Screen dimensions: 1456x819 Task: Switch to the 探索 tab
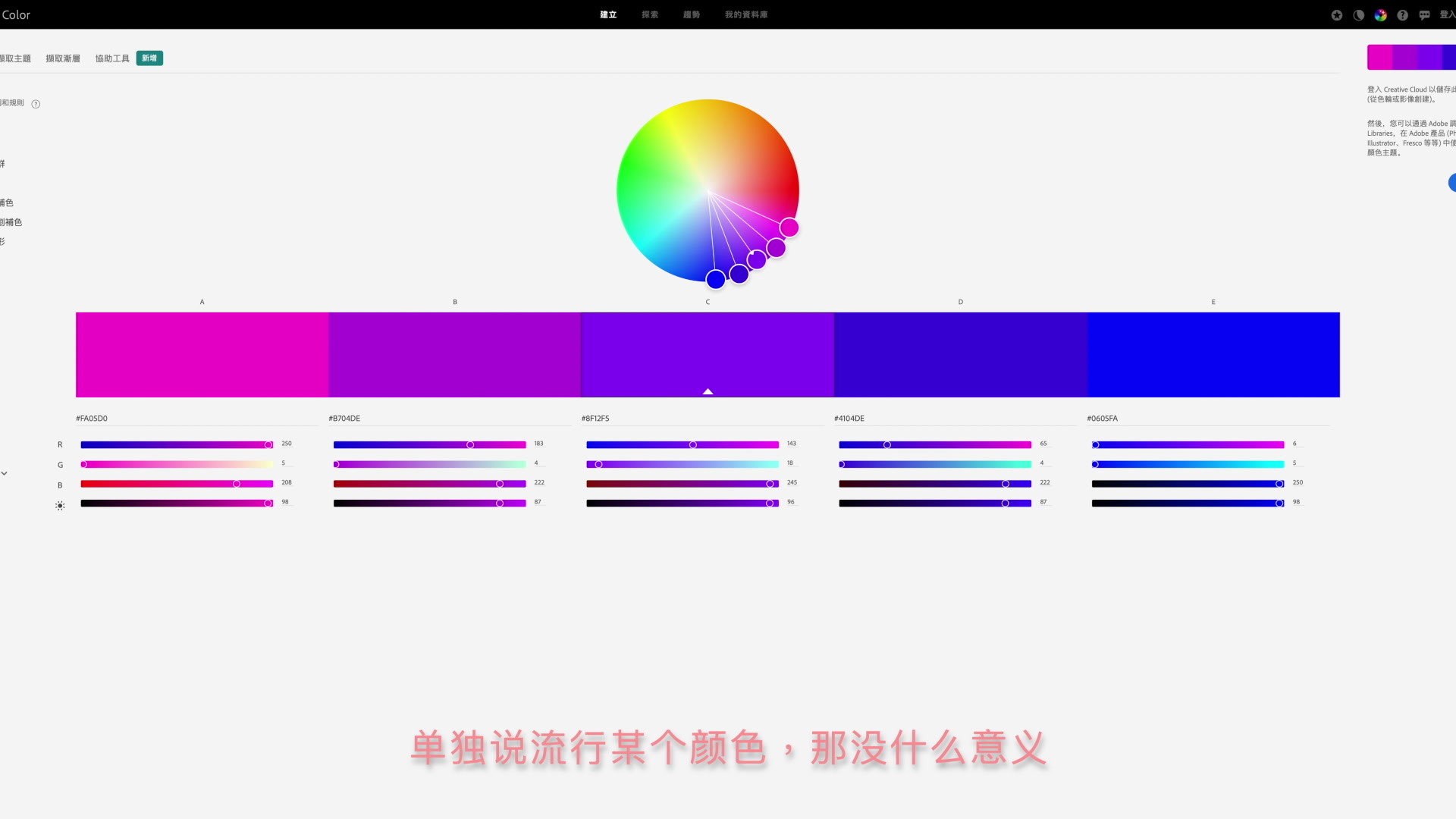(x=650, y=14)
